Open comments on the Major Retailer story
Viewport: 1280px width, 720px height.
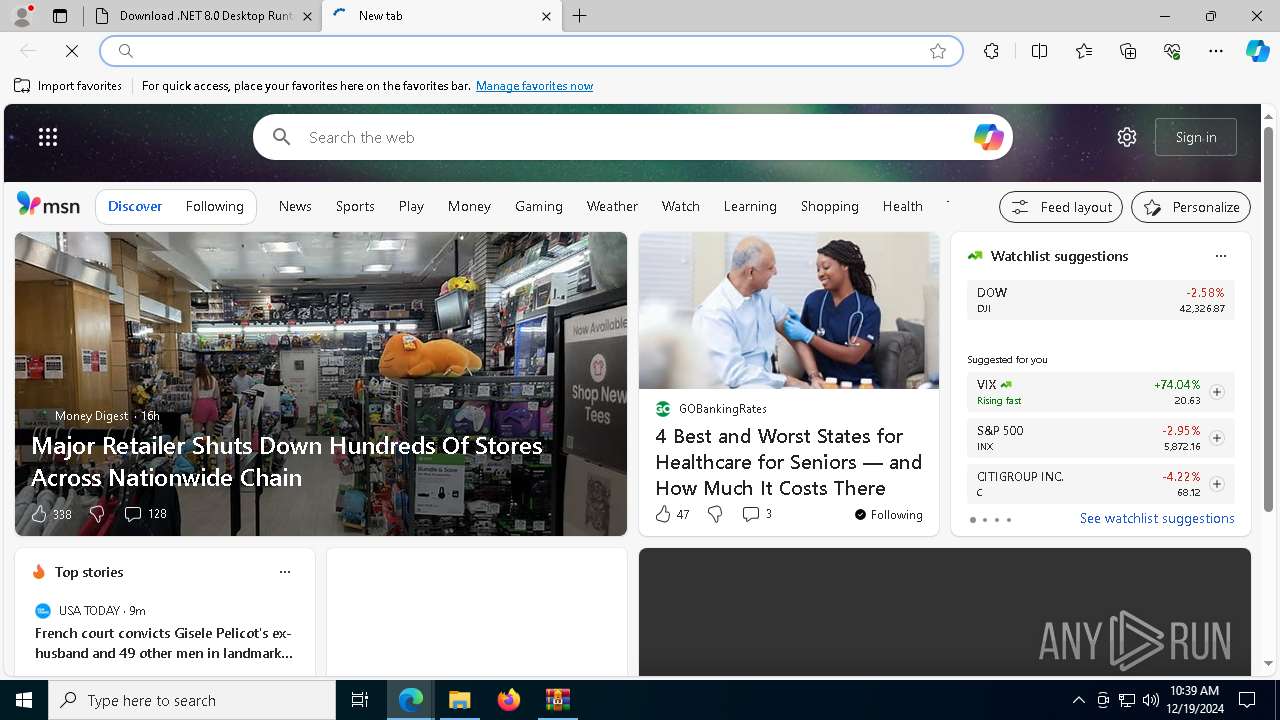(x=132, y=514)
